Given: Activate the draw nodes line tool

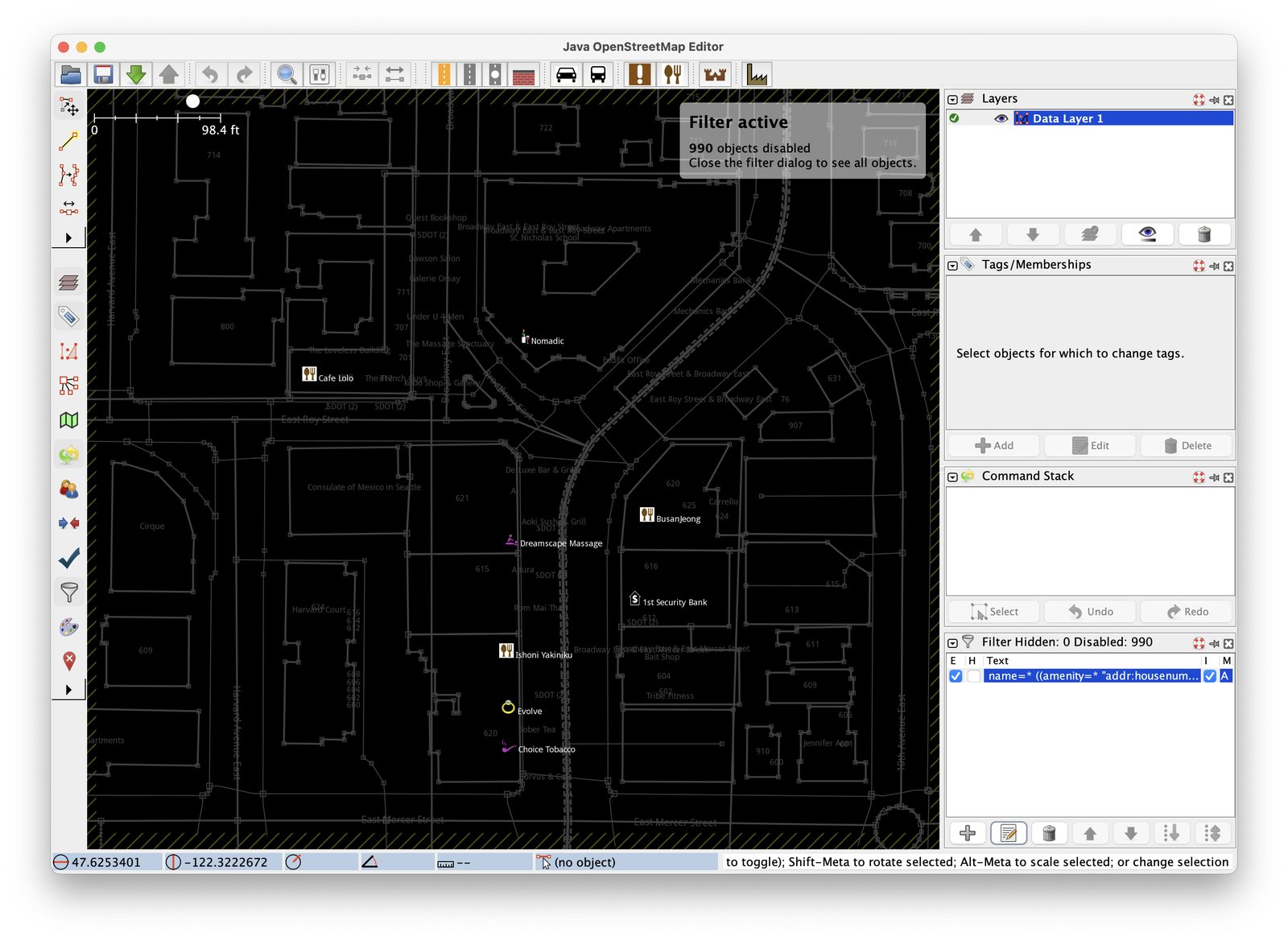Looking at the screenshot, I should [x=69, y=141].
